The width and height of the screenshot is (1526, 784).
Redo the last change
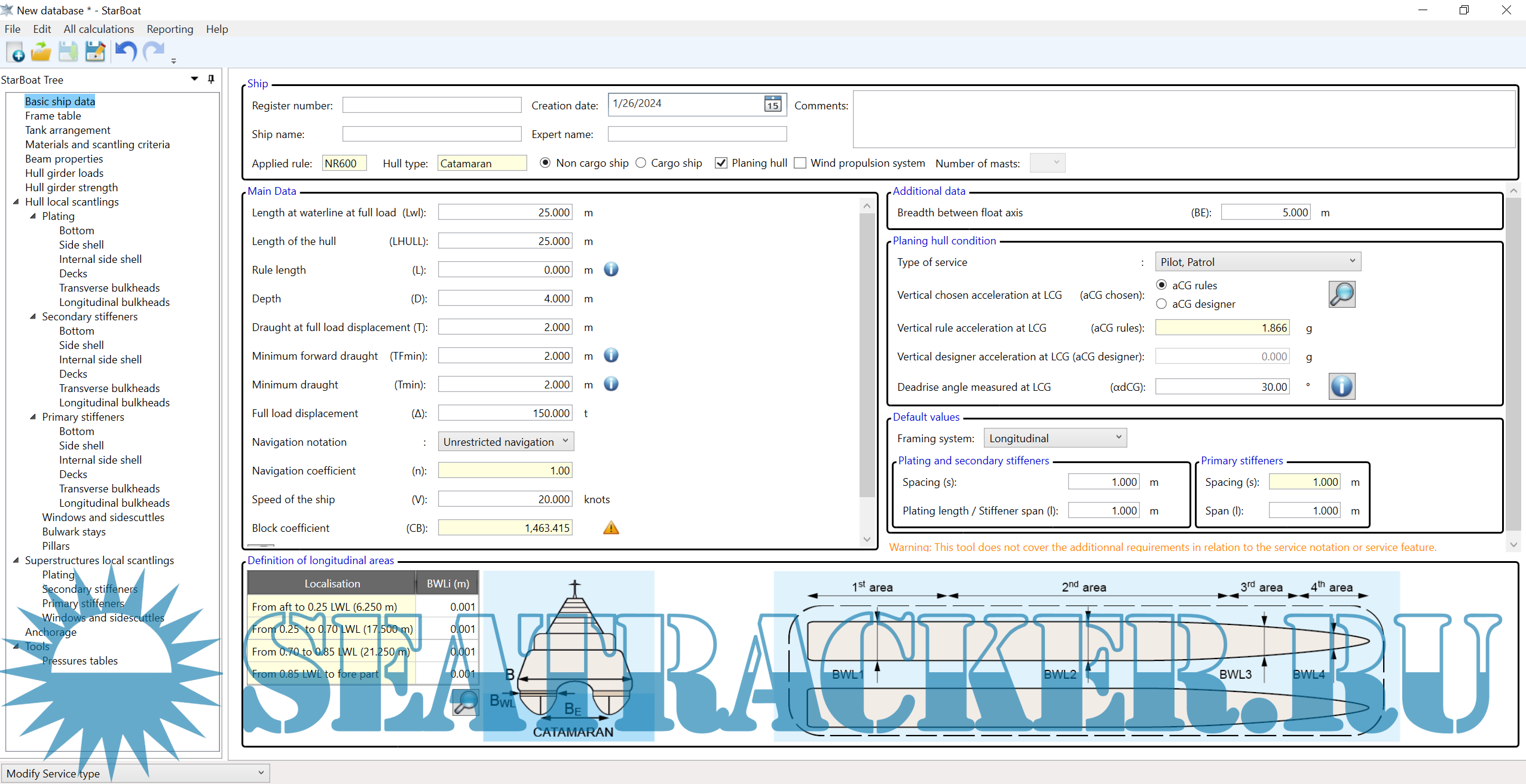click(x=152, y=52)
